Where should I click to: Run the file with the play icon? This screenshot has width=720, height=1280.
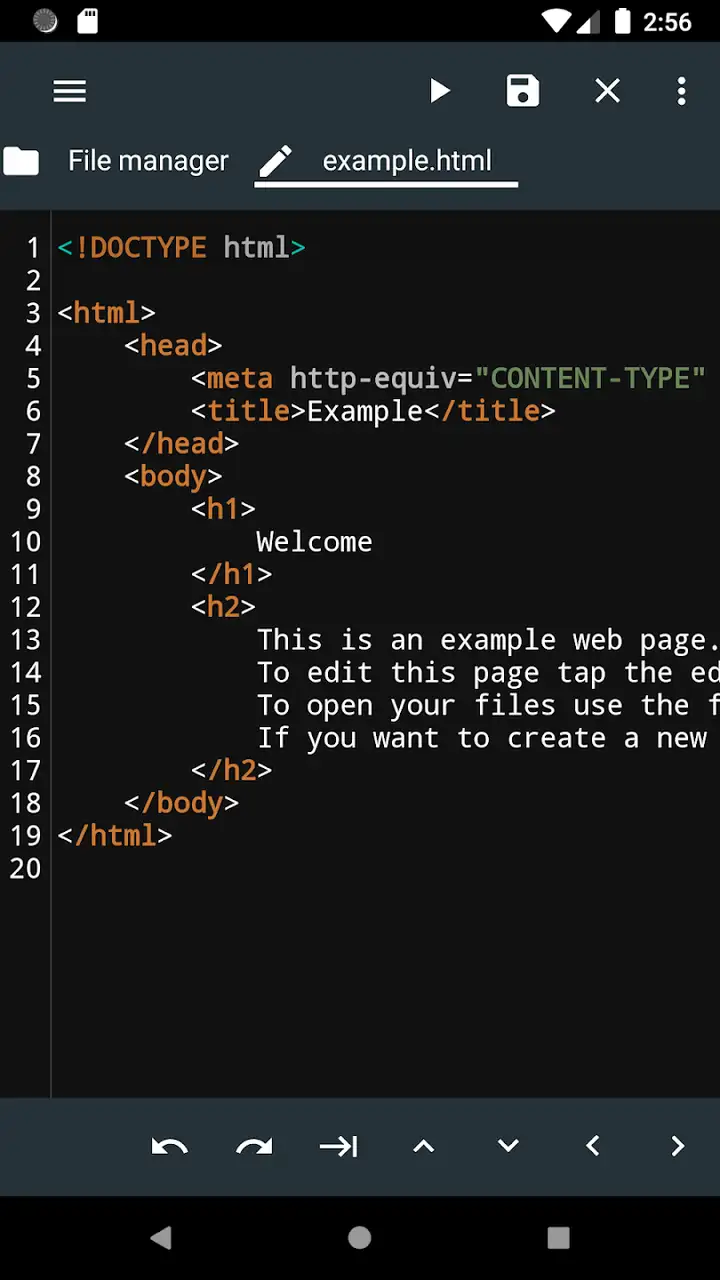pos(439,92)
